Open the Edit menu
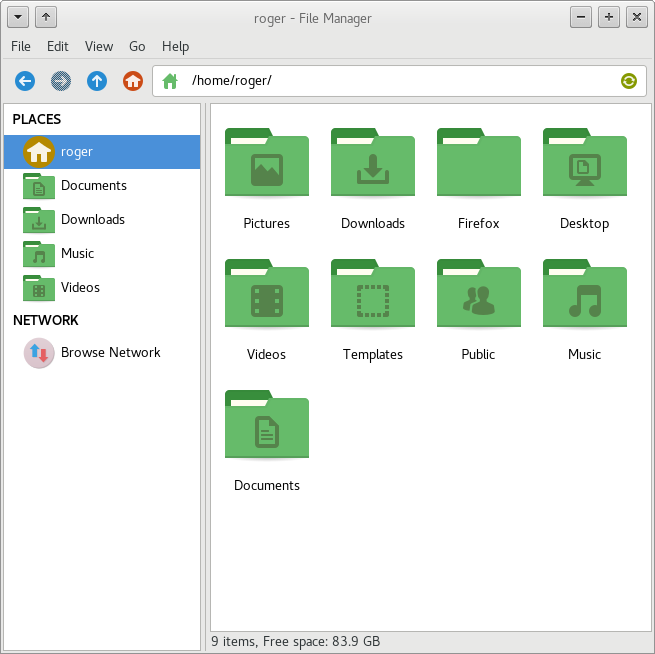Image resolution: width=655 pixels, height=654 pixels. point(58,46)
